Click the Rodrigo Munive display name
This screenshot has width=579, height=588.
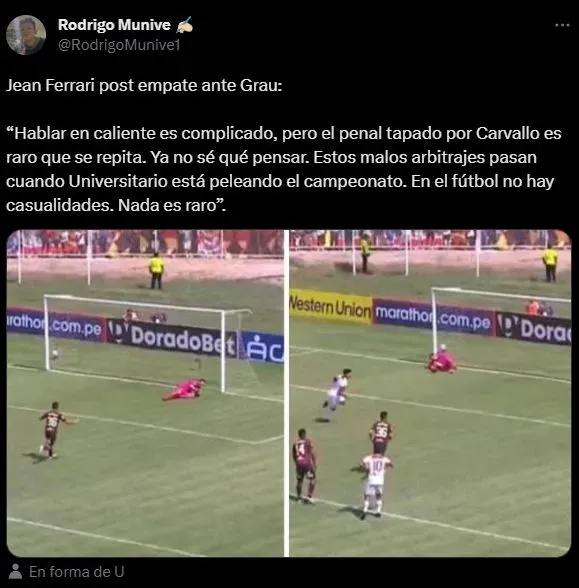click(114, 25)
